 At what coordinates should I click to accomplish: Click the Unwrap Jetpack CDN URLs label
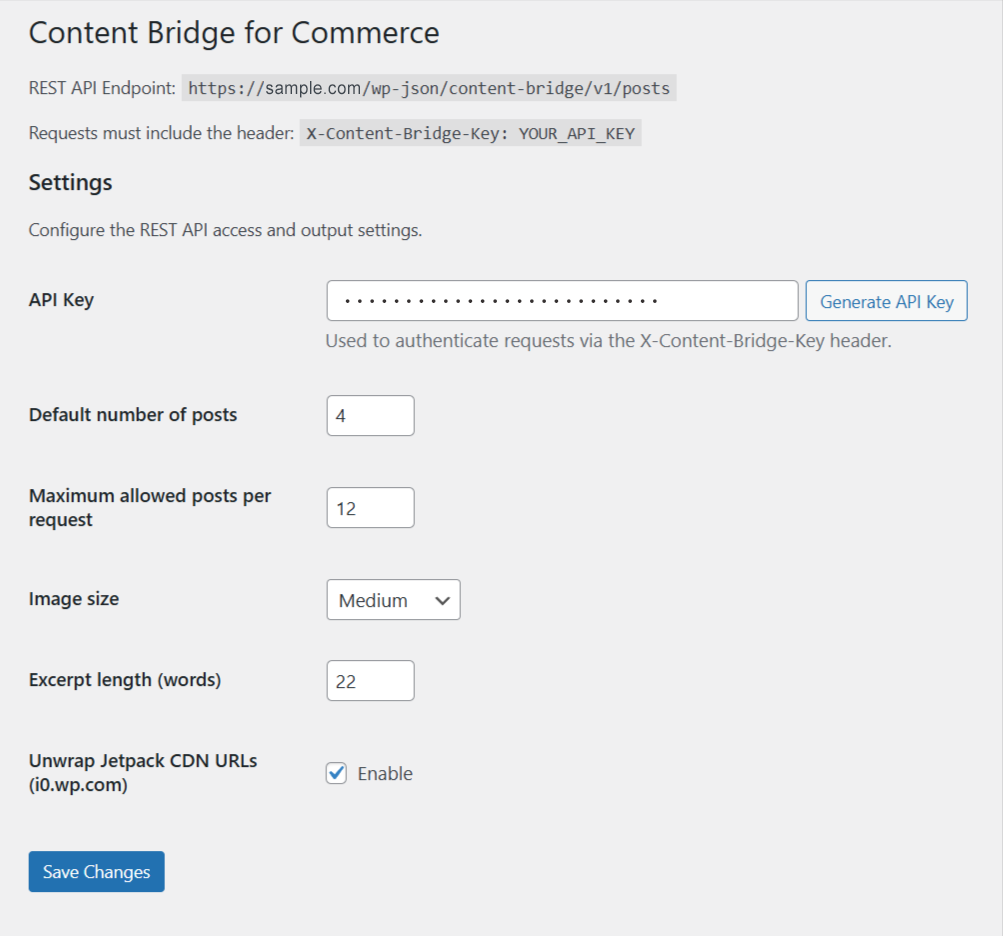click(x=143, y=773)
